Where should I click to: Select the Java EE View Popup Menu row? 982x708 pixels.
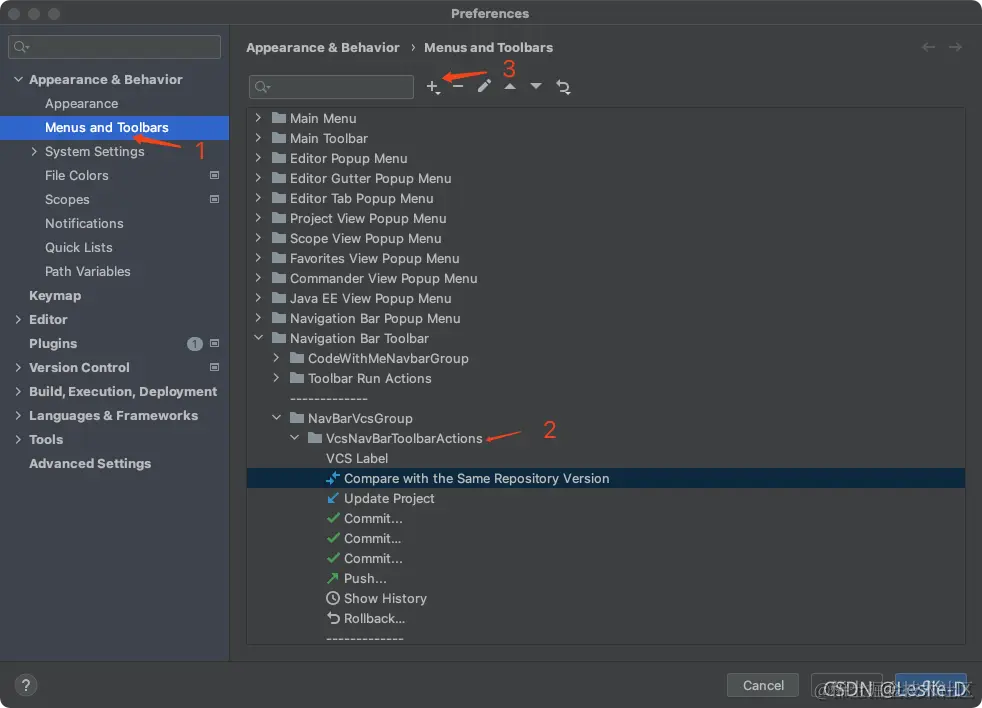click(x=606, y=298)
